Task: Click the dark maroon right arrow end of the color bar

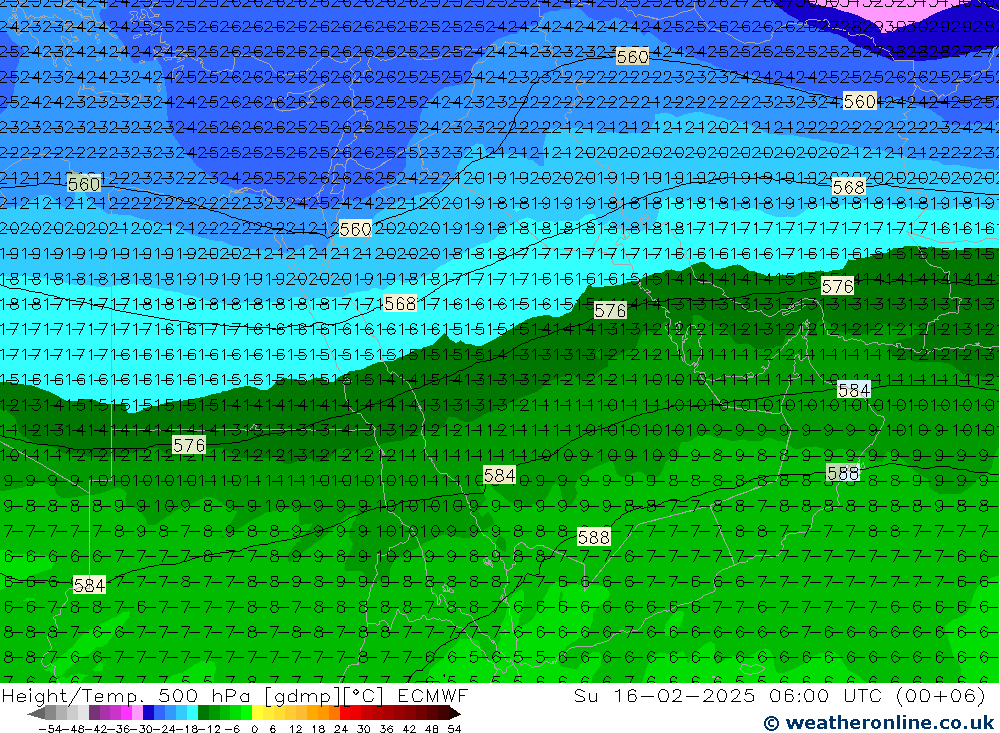Action: [455, 713]
